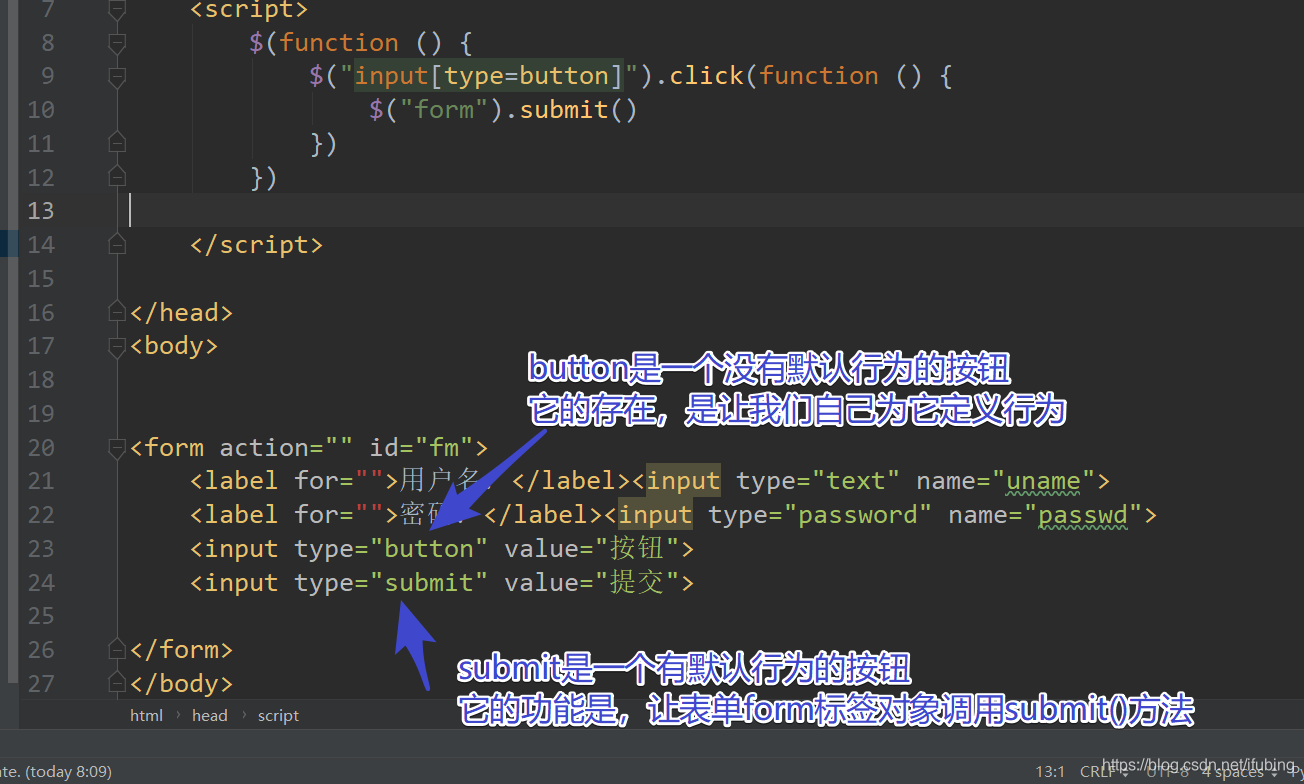Click type="text" on line 21

819,481
